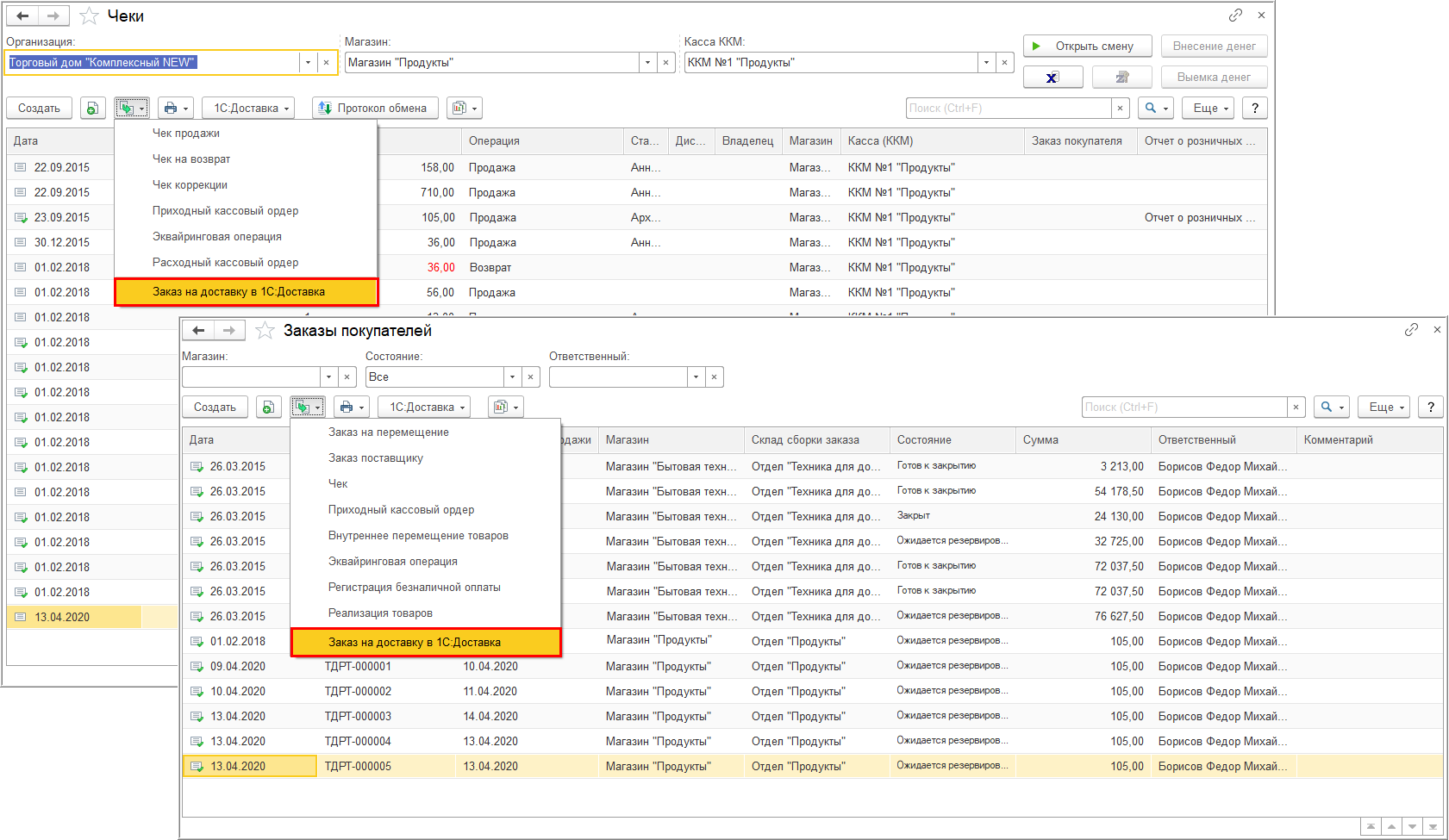Select Чек коррекции menu item

tap(246, 184)
